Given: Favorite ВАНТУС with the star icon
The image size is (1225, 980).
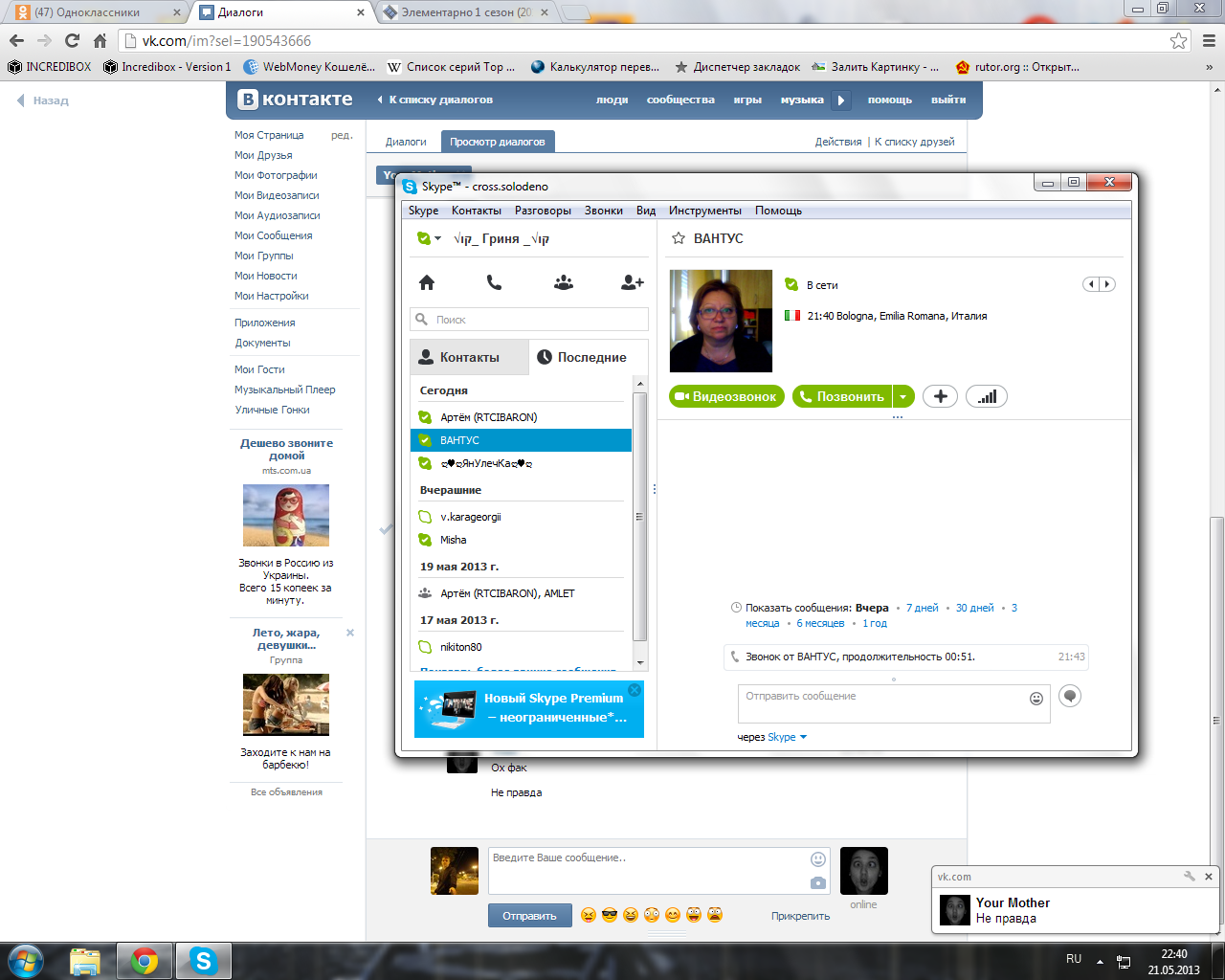Looking at the screenshot, I should pyautogui.click(x=679, y=238).
